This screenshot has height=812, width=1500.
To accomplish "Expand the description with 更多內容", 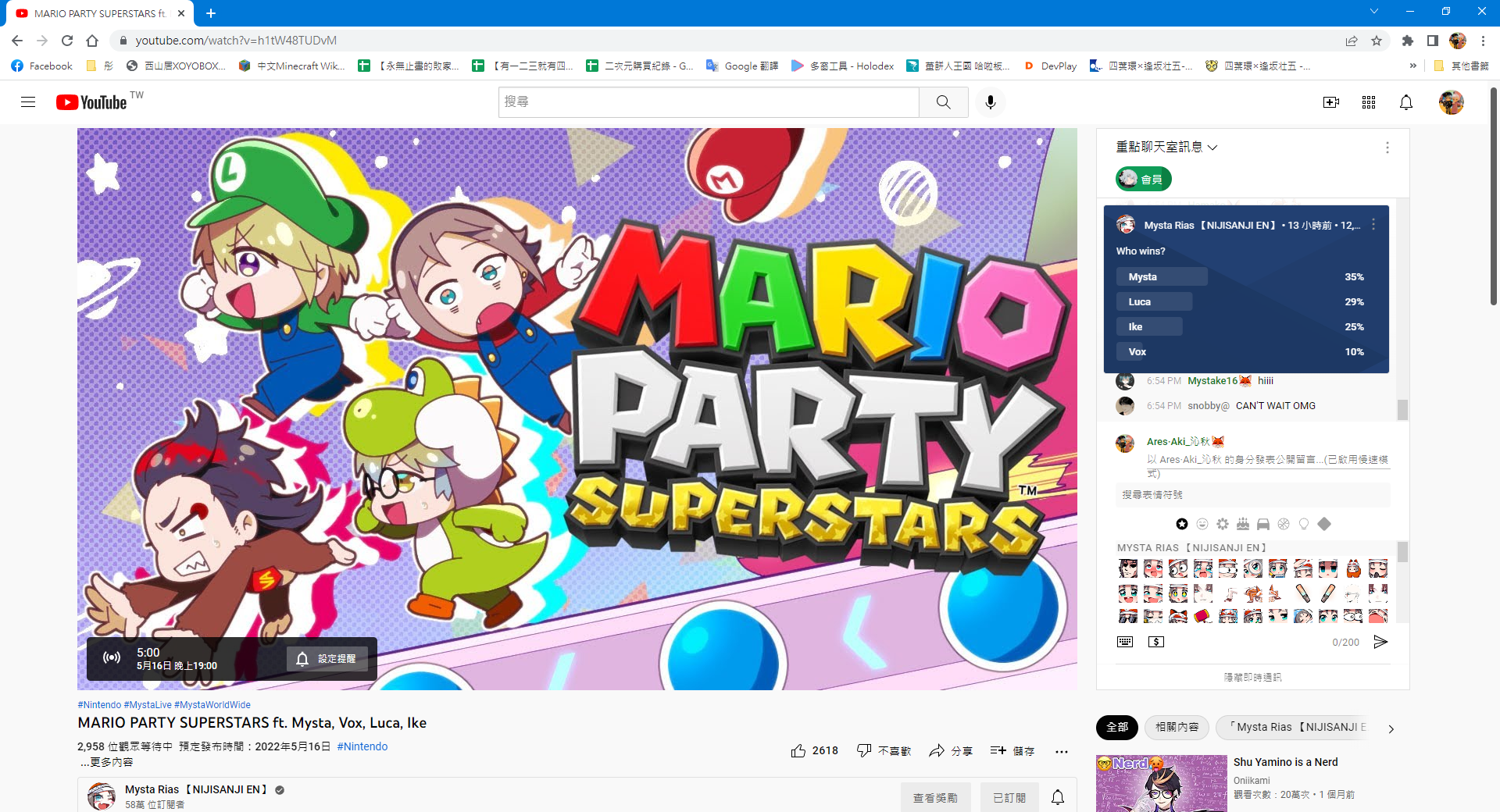I will point(106,762).
